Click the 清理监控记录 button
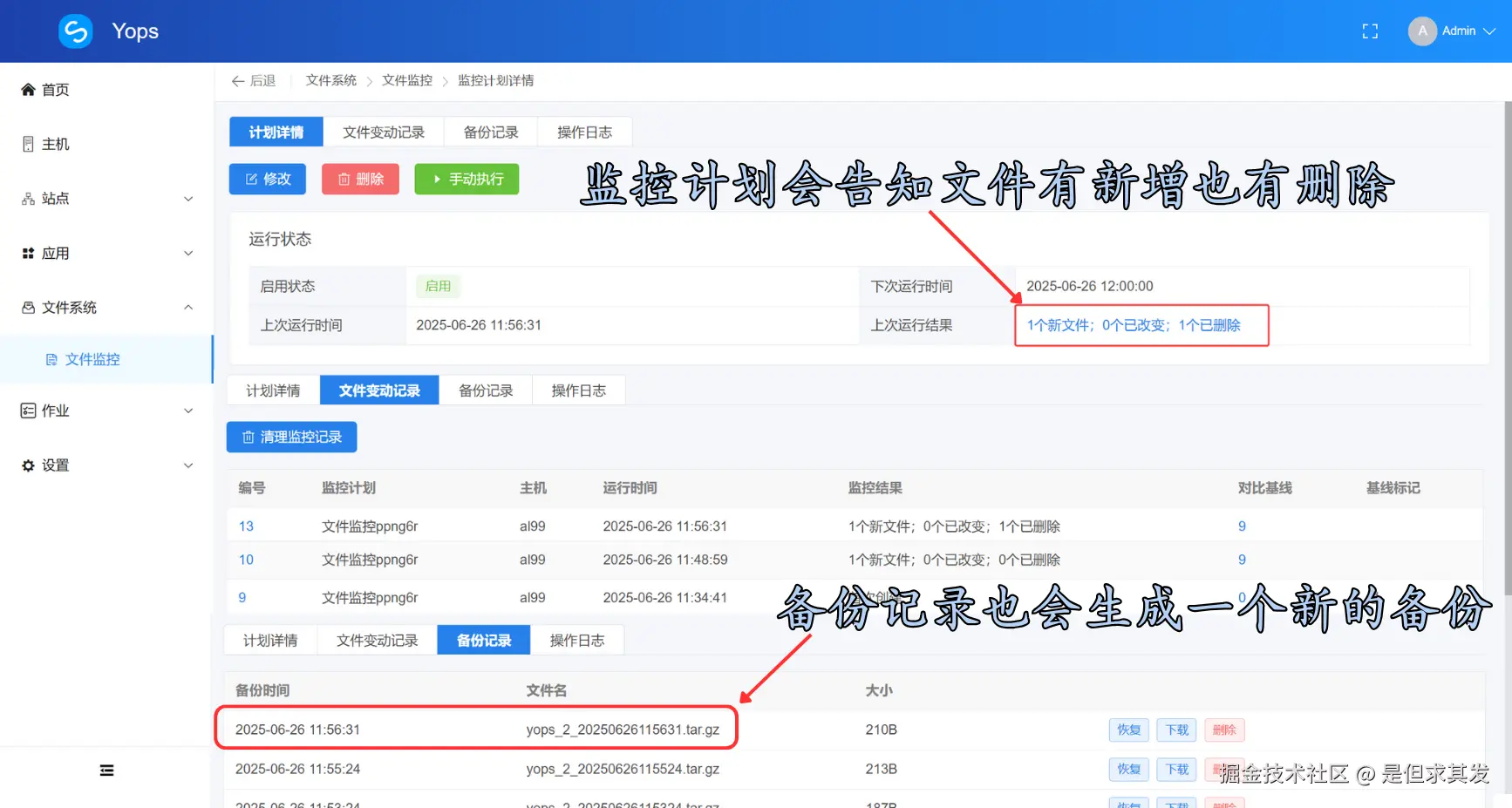Viewport: 1512px width, 808px height. click(x=291, y=437)
